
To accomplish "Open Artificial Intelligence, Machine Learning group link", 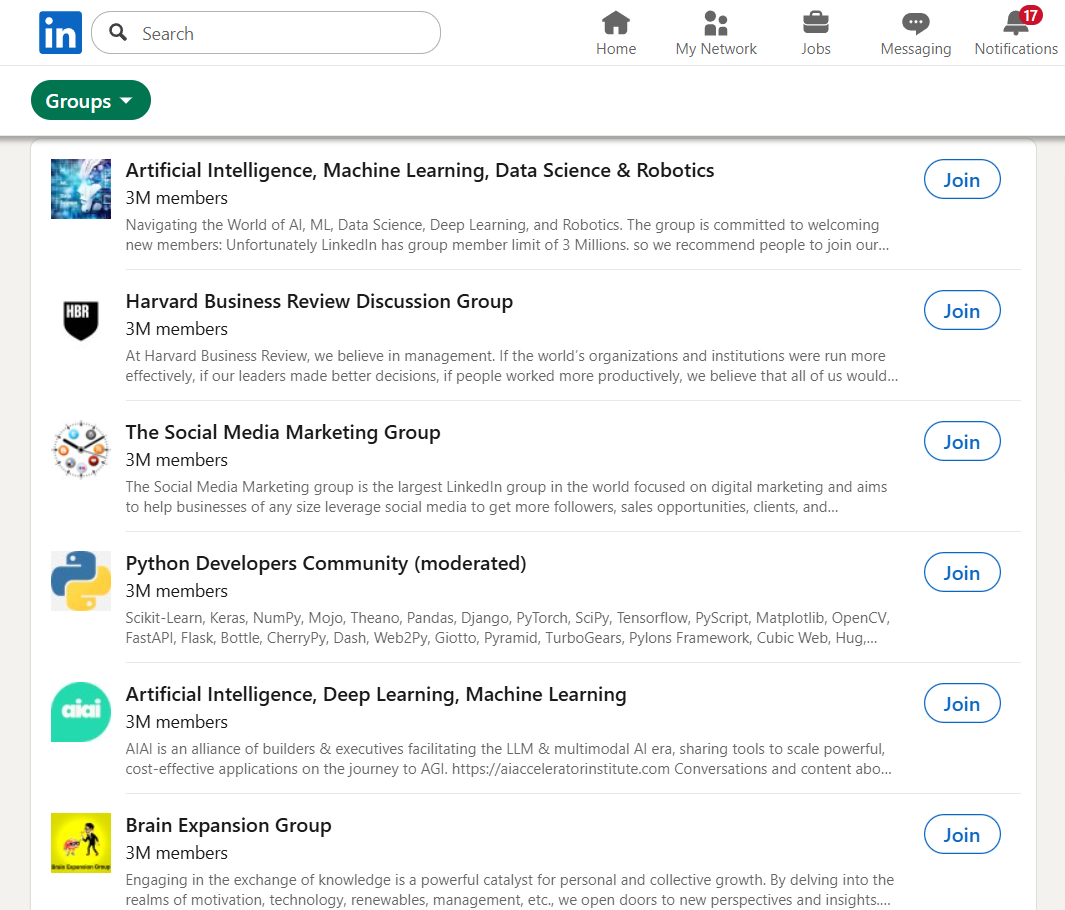I will pos(419,170).
